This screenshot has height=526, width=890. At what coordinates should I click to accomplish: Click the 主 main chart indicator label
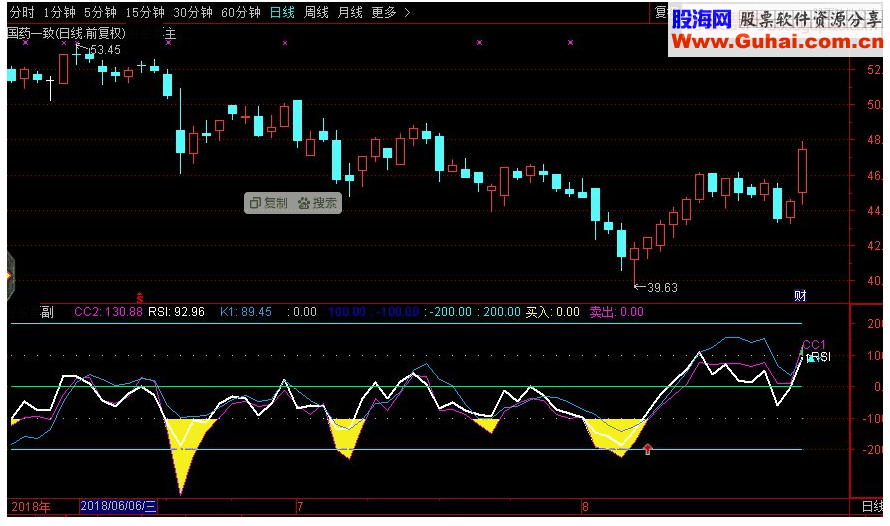[x=170, y=34]
